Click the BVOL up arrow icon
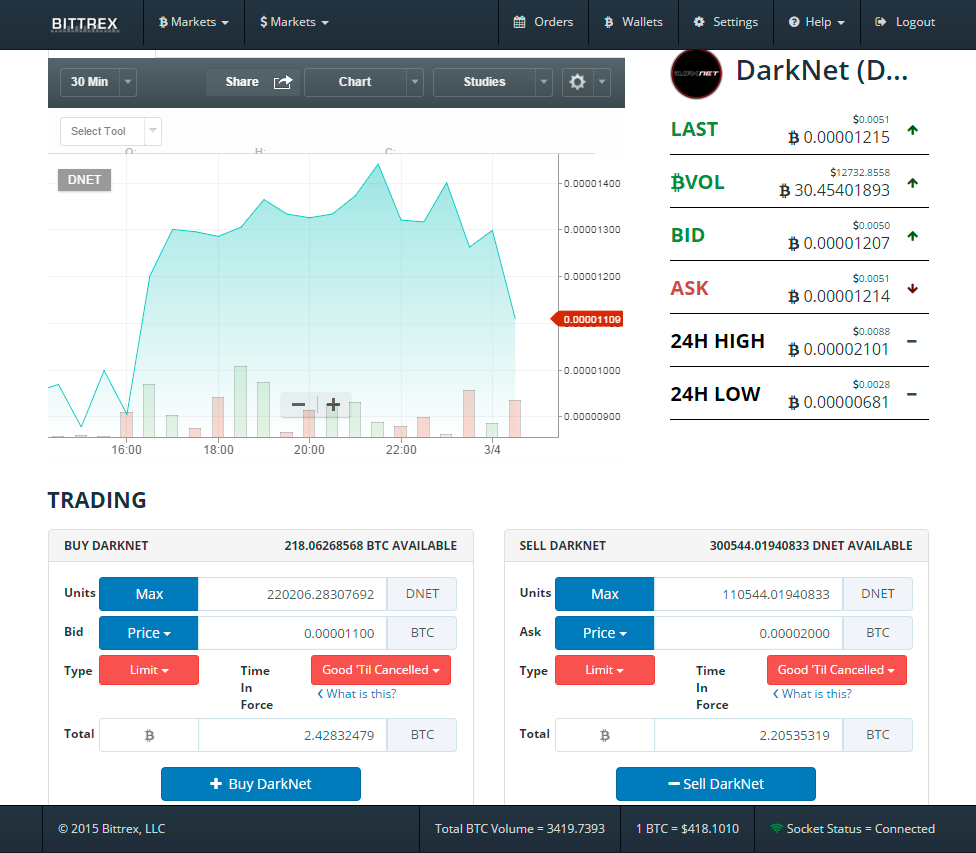Screen dimensions: 976x853 (913, 183)
